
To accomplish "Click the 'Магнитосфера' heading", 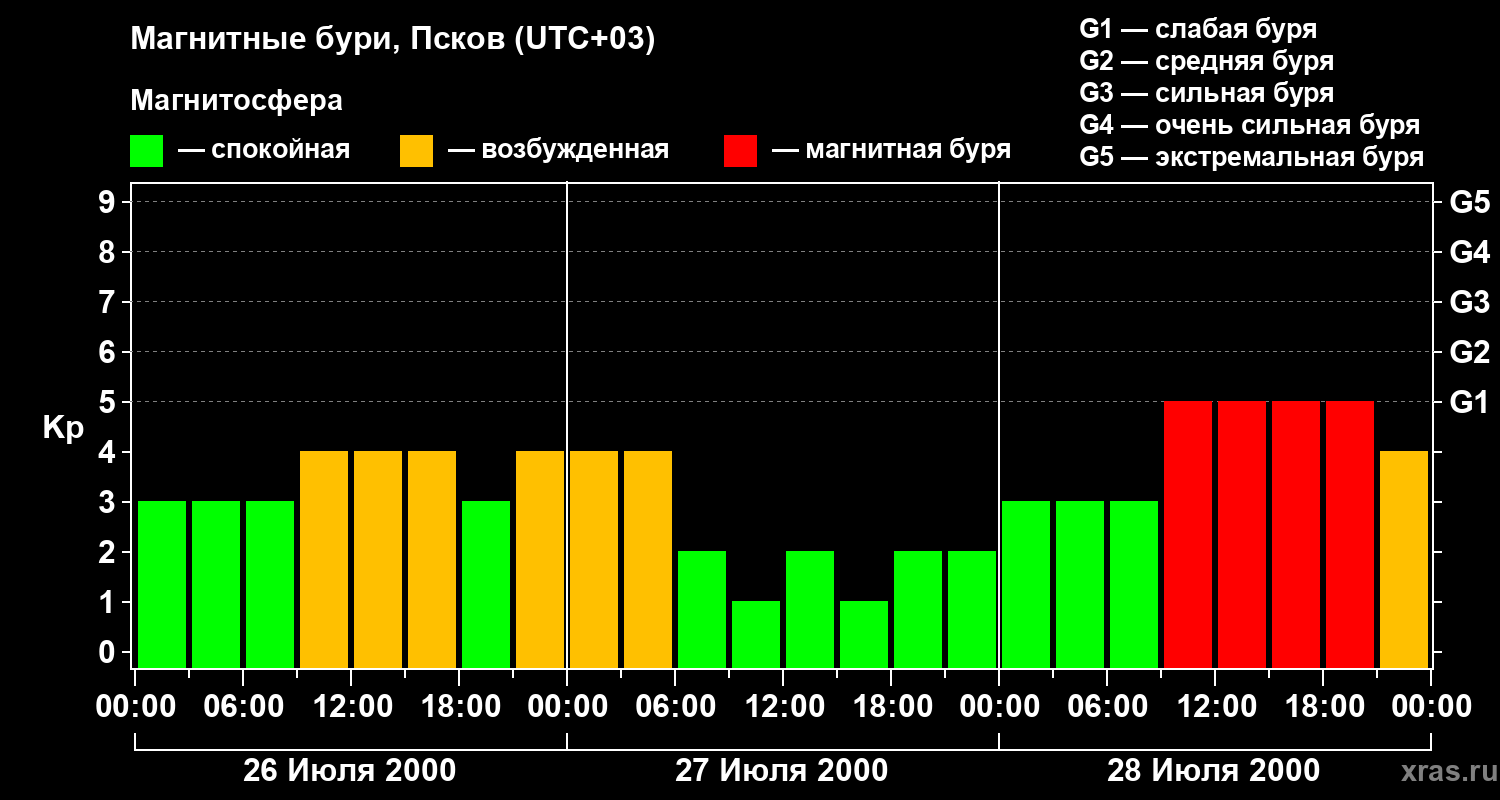I will coord(236,100).
